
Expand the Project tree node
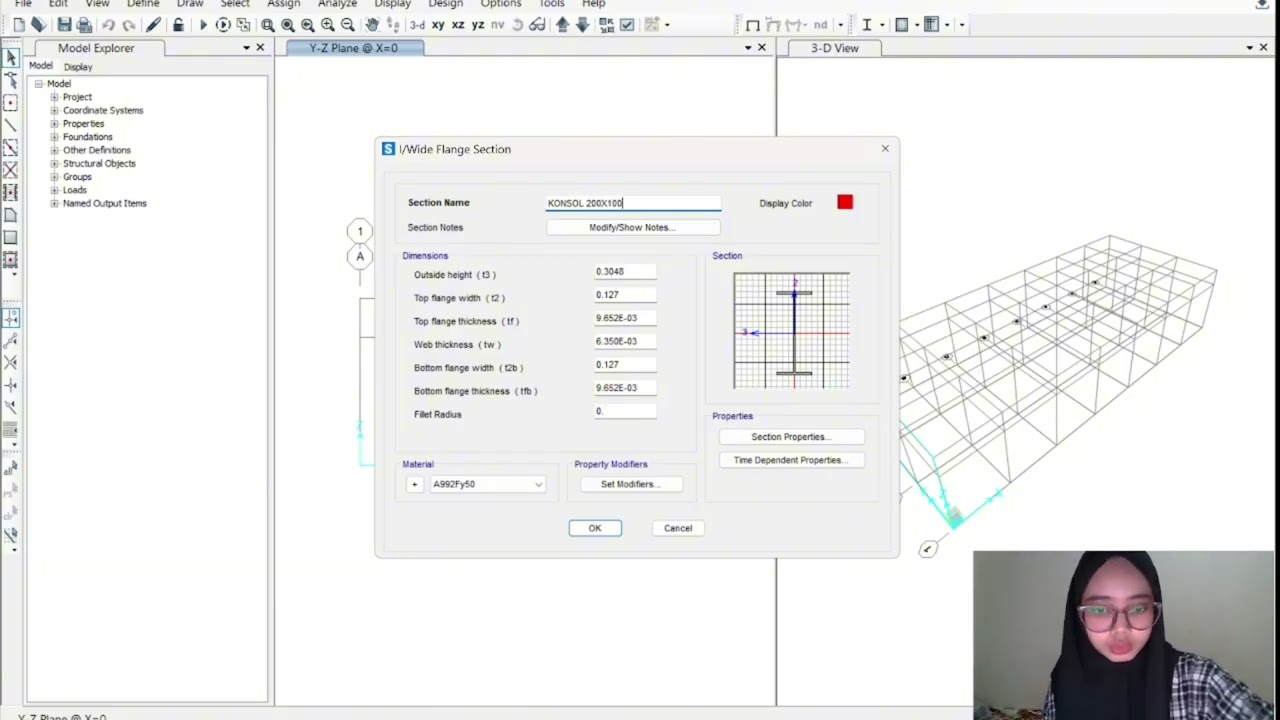(x=54, y=97)
